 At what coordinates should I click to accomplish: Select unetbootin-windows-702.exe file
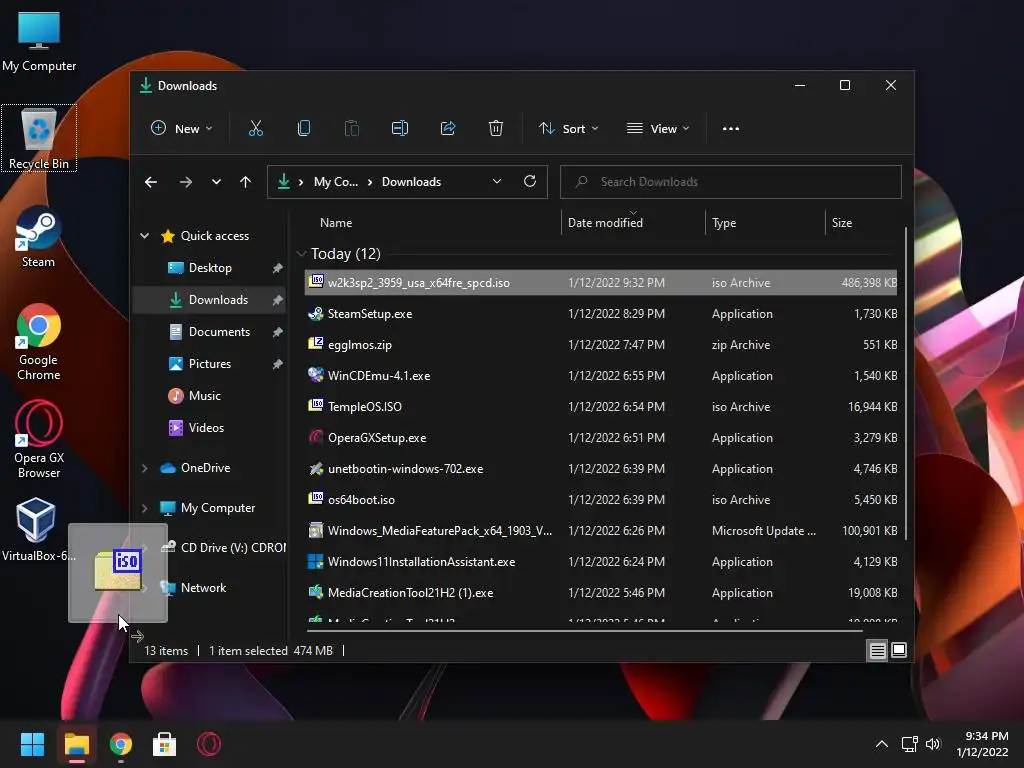coord(601,469)
